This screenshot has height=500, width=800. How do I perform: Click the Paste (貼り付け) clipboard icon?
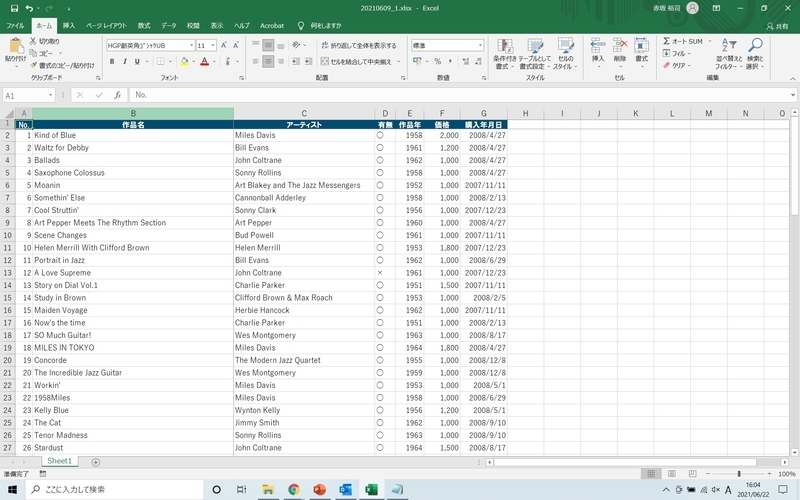15,46
